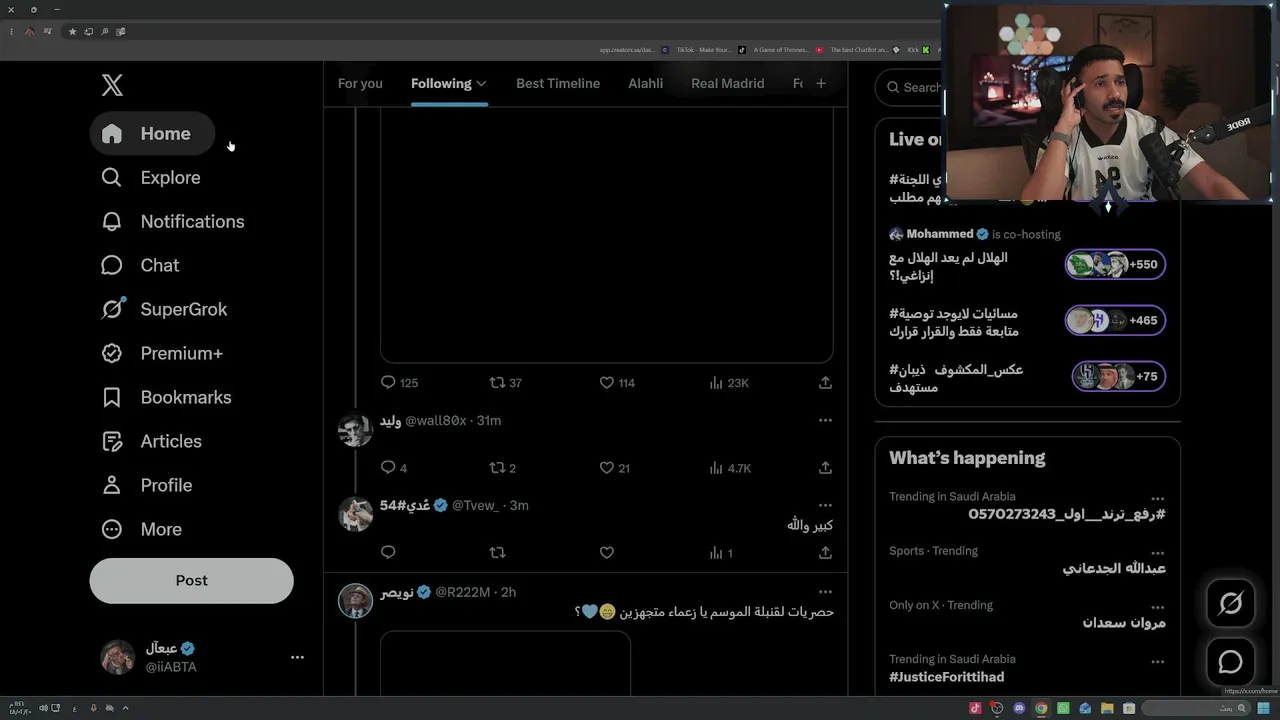This screenshot has height=720, width=1280.
Task: Open Notifications in the sidebar
Action: [173, 222]
